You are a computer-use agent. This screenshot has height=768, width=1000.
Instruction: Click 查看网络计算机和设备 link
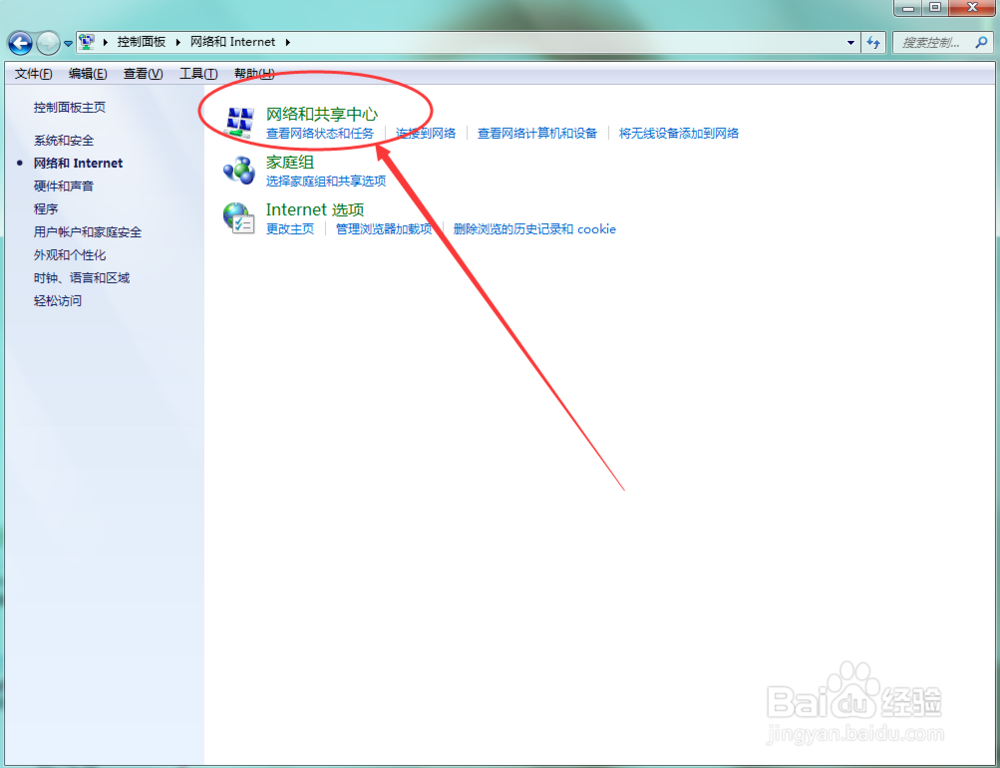pyautogui.click(x=537, y=133)
